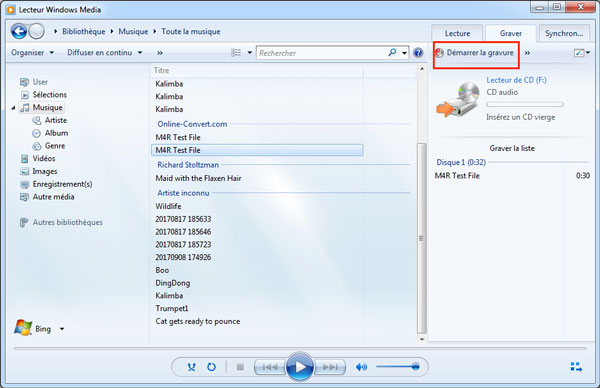Viewport: 600px width, 388px height.
Task: Switch to Now Playing mode icon
Action: (576, 367)
